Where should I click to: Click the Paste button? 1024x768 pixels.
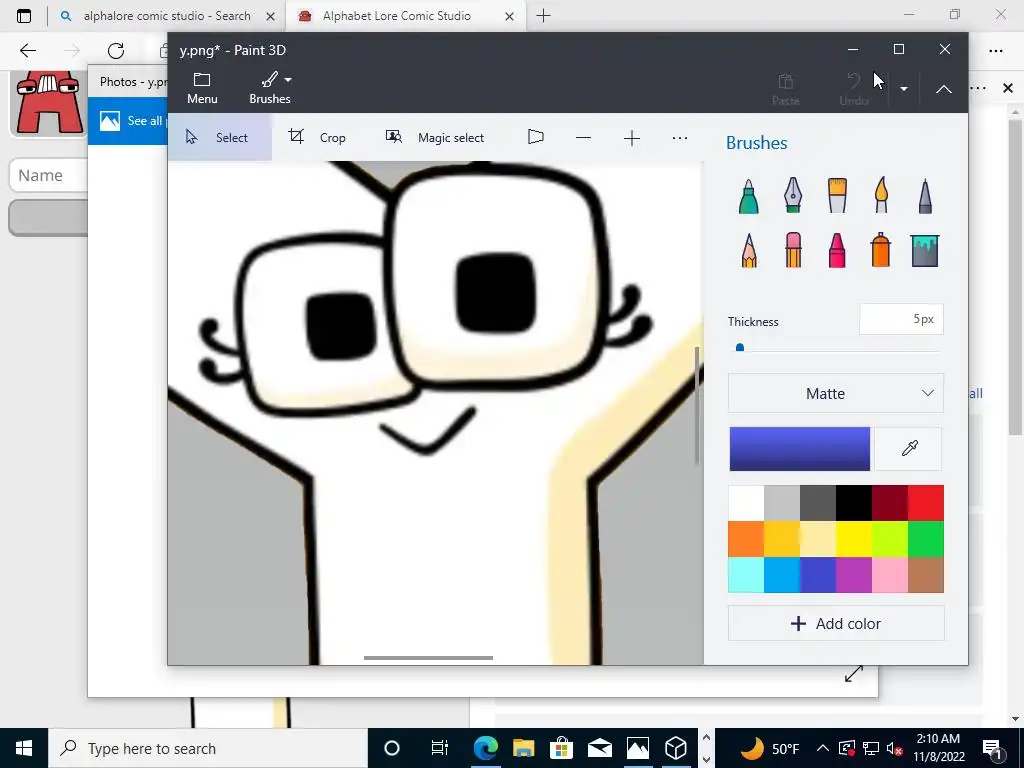click(786, 89)
